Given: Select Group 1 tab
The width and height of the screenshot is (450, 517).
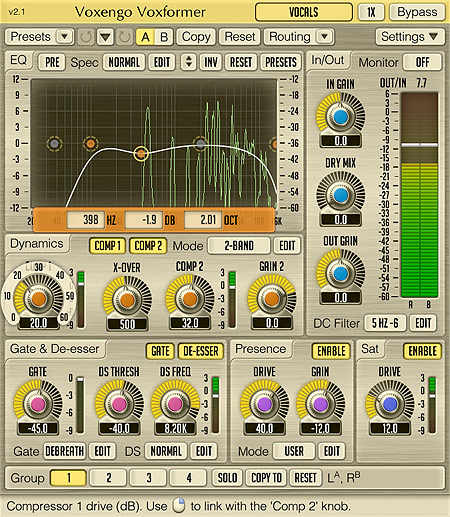Looking at the screenshot, I should pyautogui.click(x=68, y=478).
